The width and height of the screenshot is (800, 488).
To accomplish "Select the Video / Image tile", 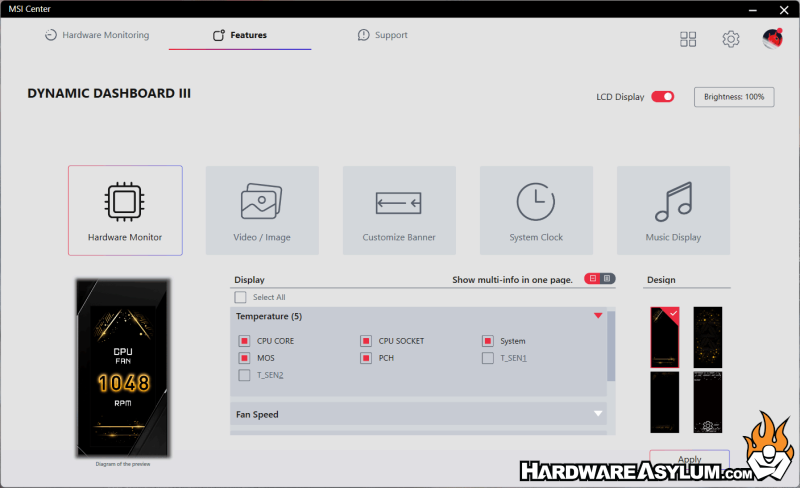I will pos(262,210).
